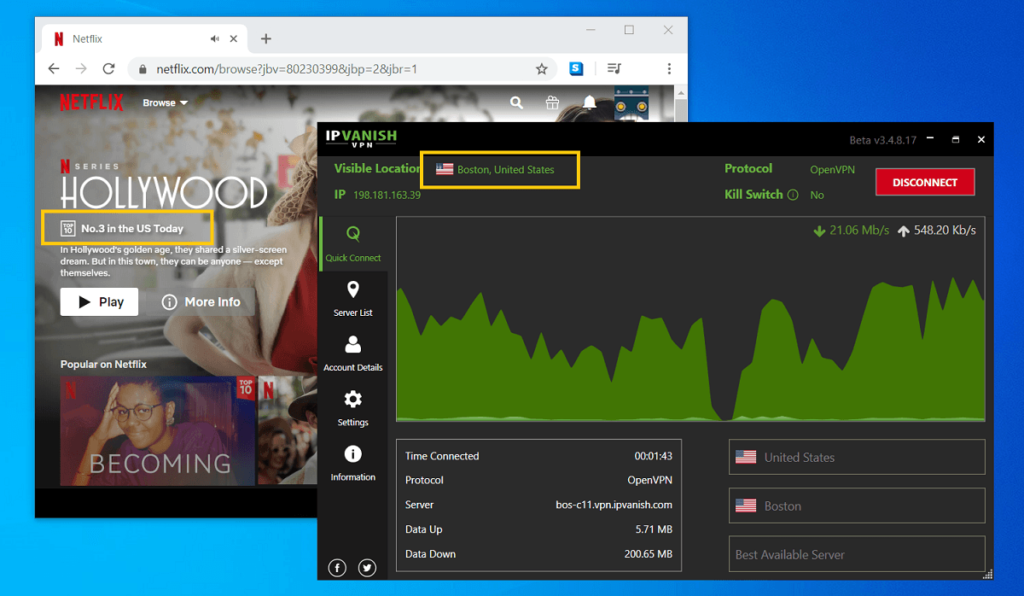Mute the Netflix tab audio icon
The height and width of the screenshot is (596, 1024).
214,39
